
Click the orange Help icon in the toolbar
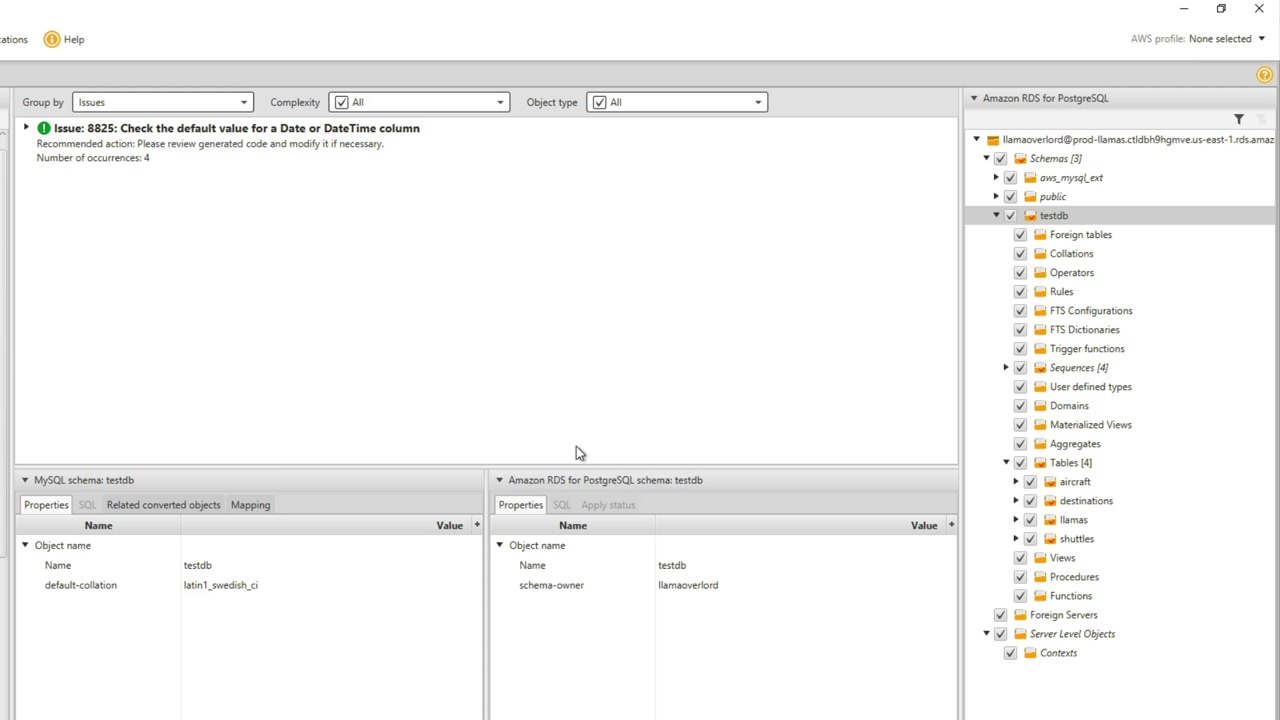coord(52,39)
